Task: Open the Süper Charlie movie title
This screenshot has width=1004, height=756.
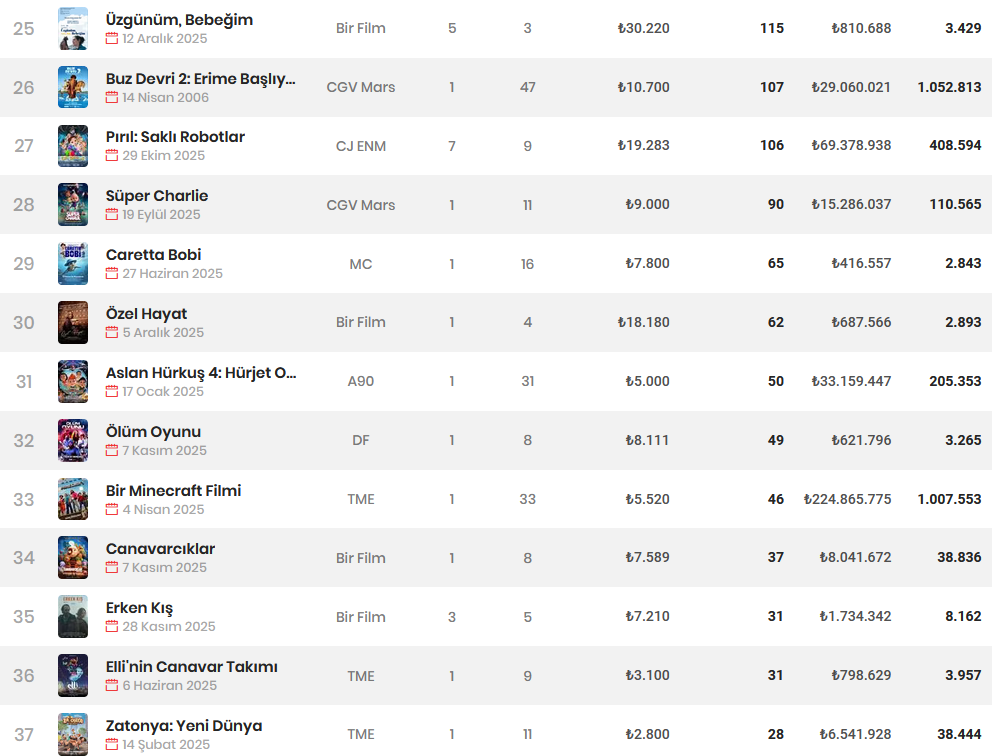Action: 157,196
